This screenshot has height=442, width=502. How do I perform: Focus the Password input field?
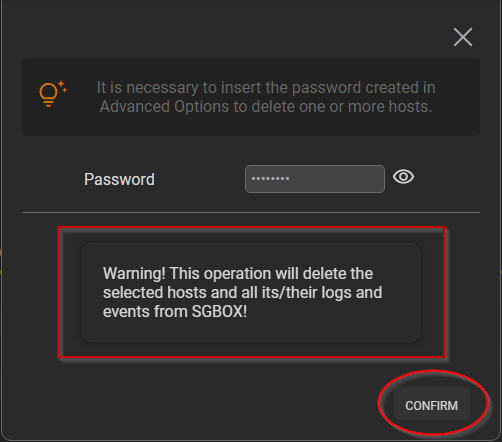click(x=315, y=179)
